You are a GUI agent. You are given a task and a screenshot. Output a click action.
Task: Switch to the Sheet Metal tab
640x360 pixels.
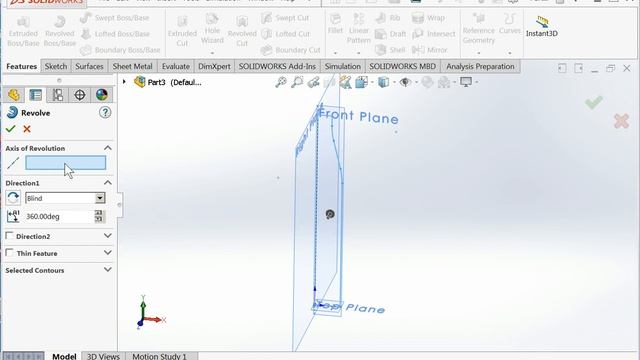point(132,66)
